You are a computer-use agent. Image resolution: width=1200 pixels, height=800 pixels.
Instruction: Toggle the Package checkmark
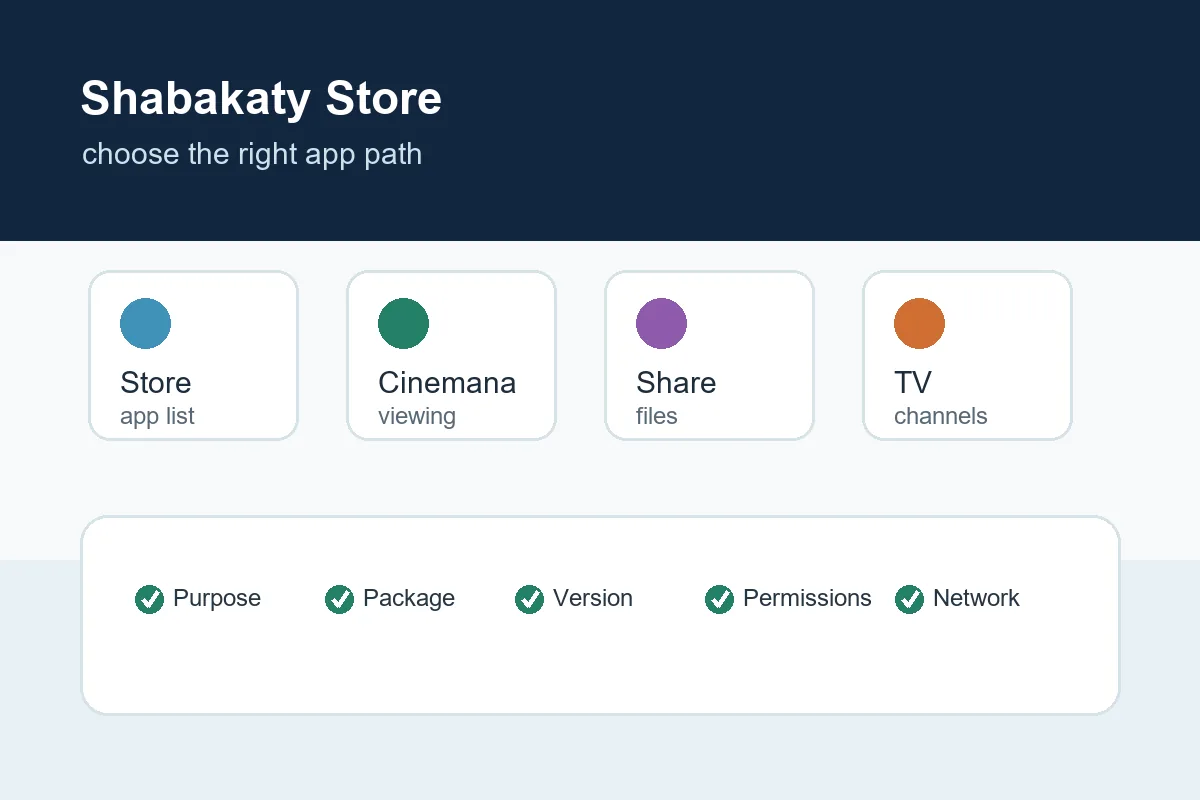pyautogui.click(x=340, y=599)
